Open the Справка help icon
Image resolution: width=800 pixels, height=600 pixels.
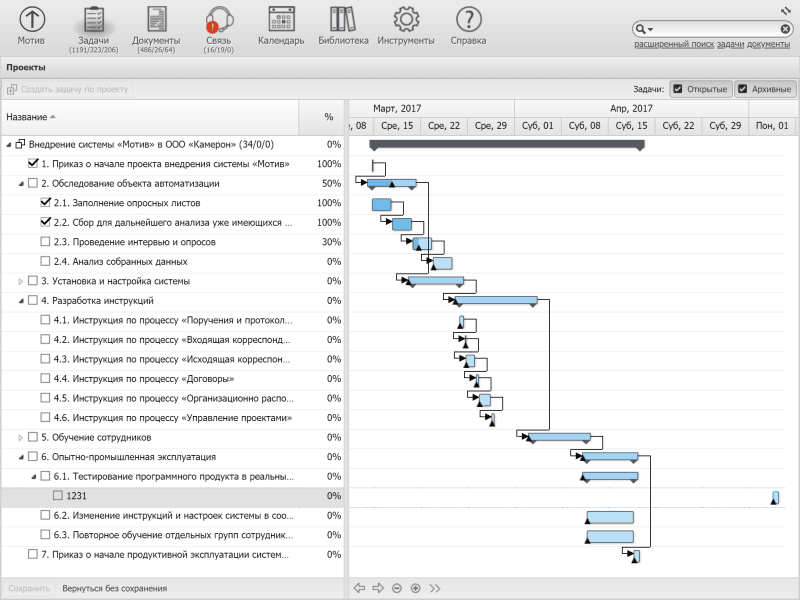(468, 20)
